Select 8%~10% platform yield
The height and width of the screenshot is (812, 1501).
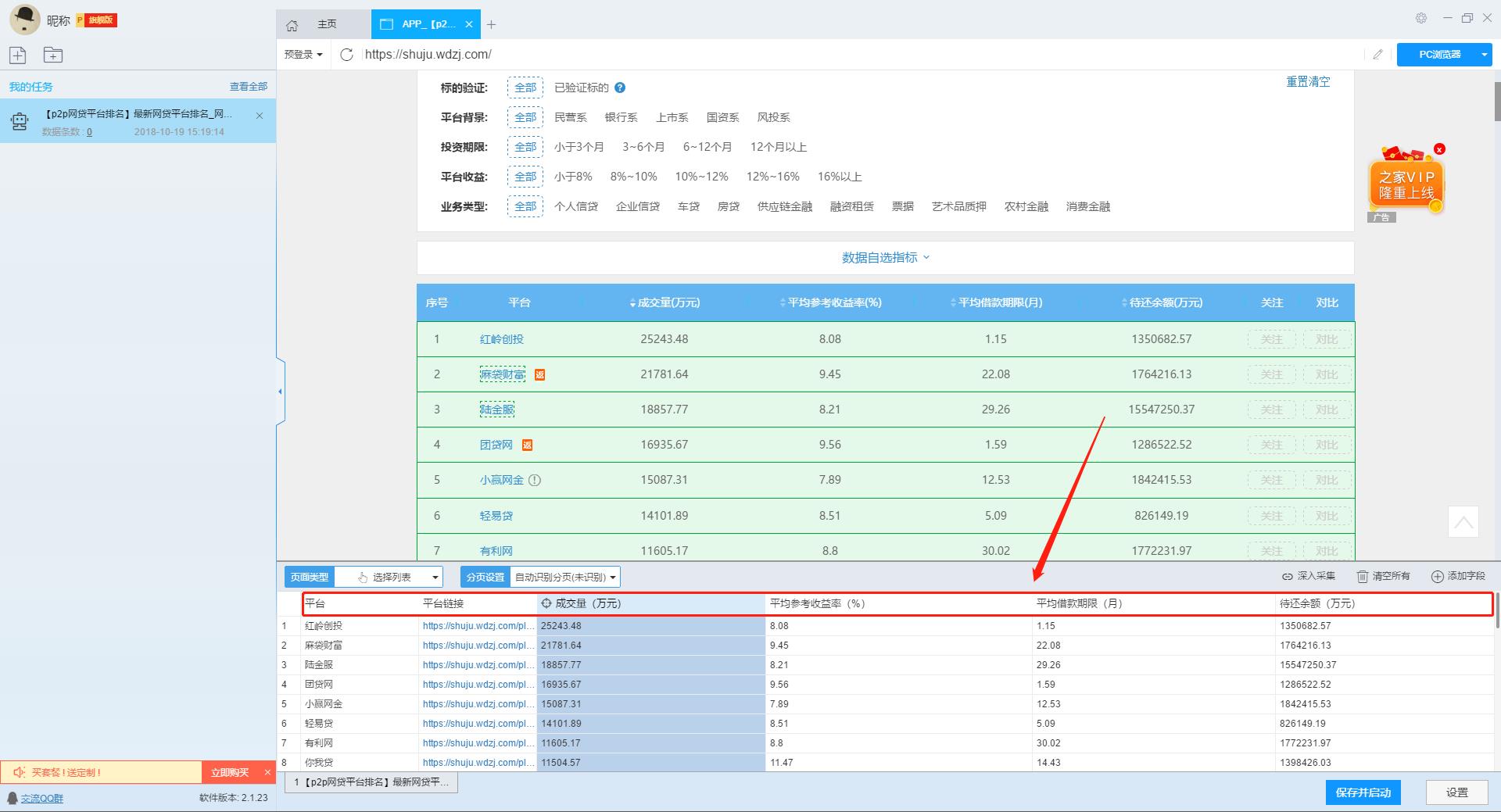coord(634,177)
